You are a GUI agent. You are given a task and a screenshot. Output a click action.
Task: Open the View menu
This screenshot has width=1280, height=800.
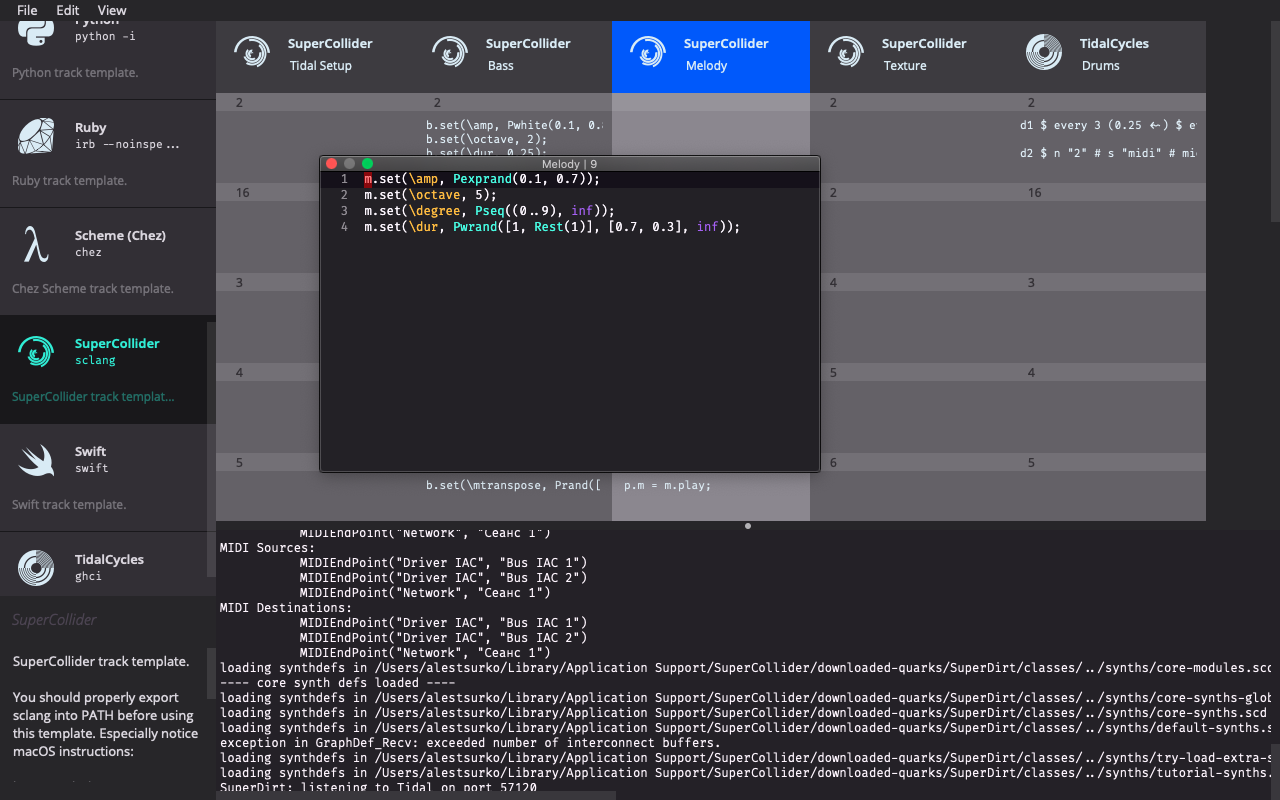[x=111, y=10]
